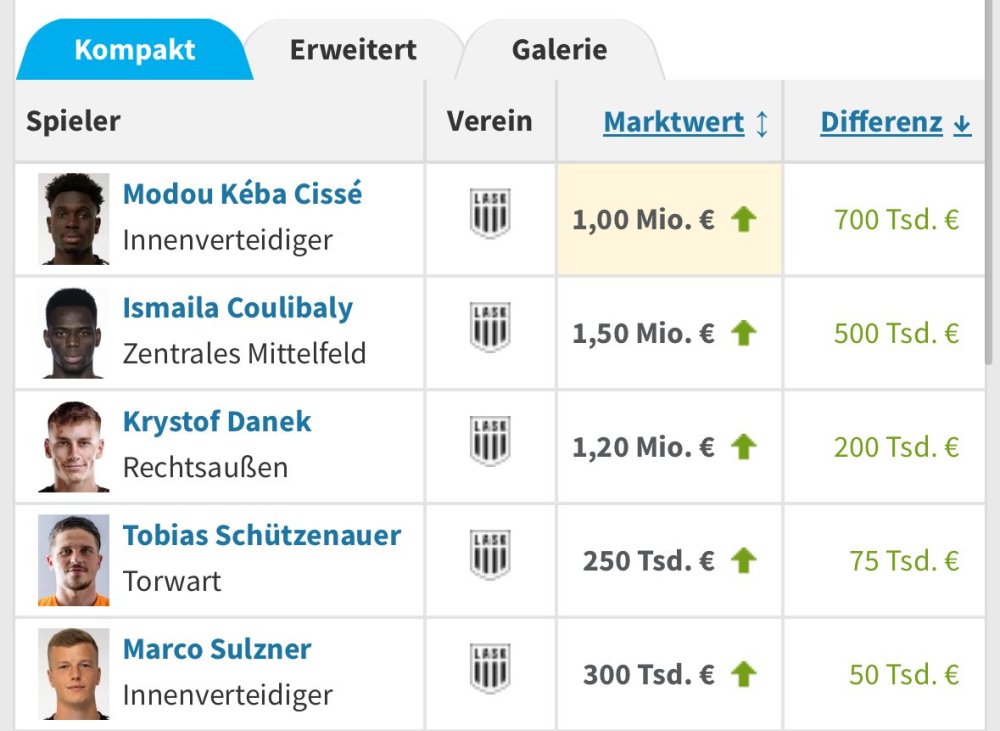1000x731 pixels.
Task: Sort table by Marktwert column
Action: (674, 123)
